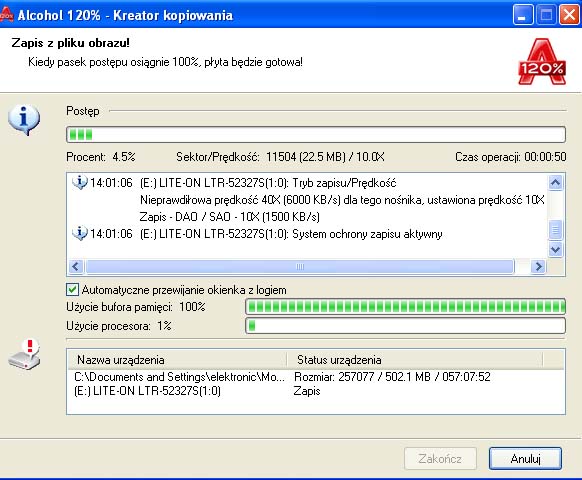
Task: Cancel the burn with Anuluj button
Action: pyautogui.click(x=525, y=458)
